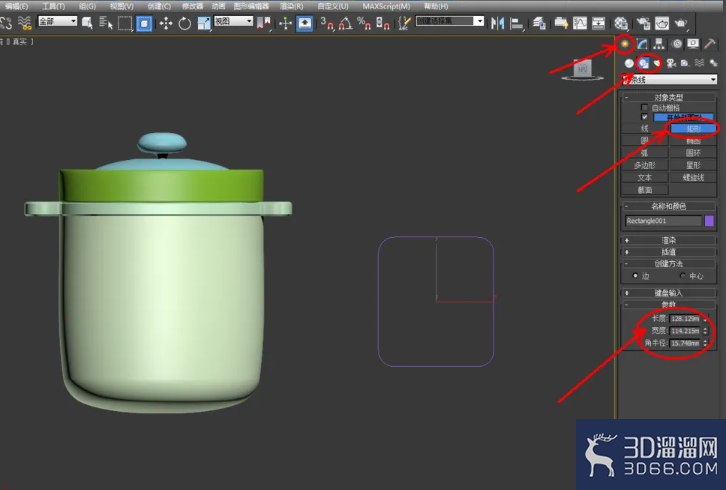Viewport: 726px width, 490px height.
Task: Click the Mirror tool icon
Action: point(497,23)
